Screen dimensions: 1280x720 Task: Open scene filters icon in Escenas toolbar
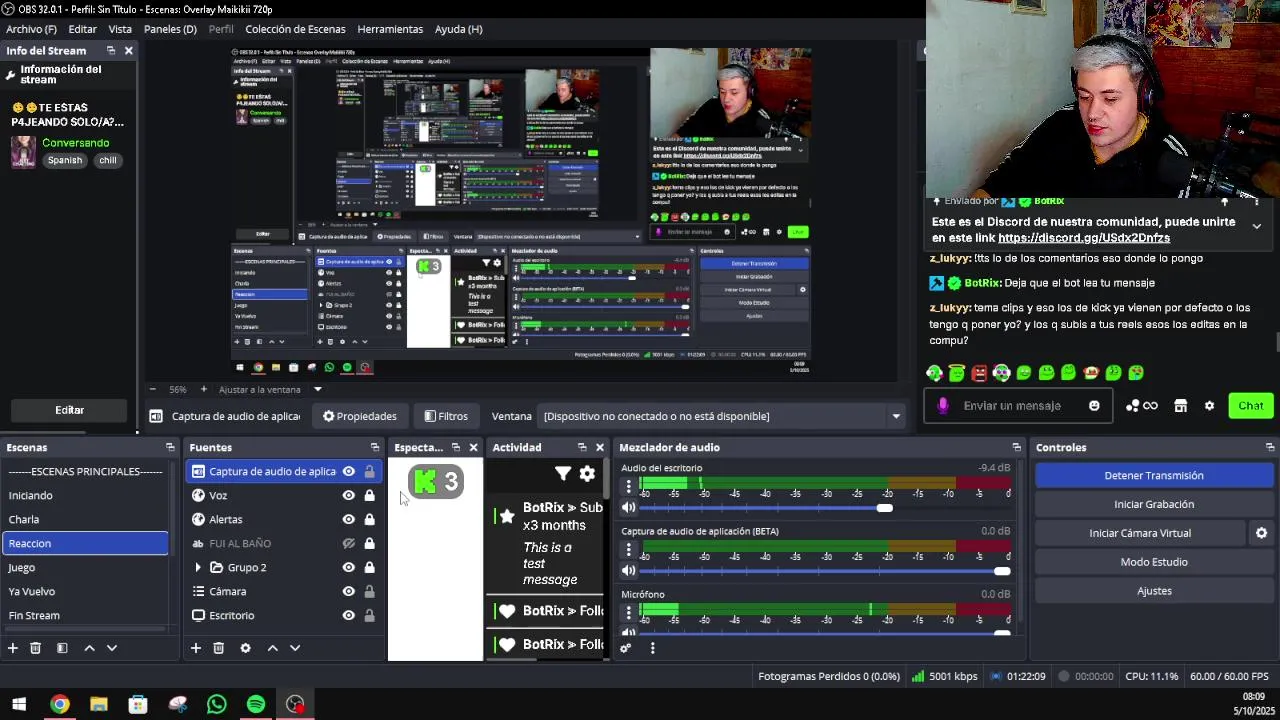[62, 648]
